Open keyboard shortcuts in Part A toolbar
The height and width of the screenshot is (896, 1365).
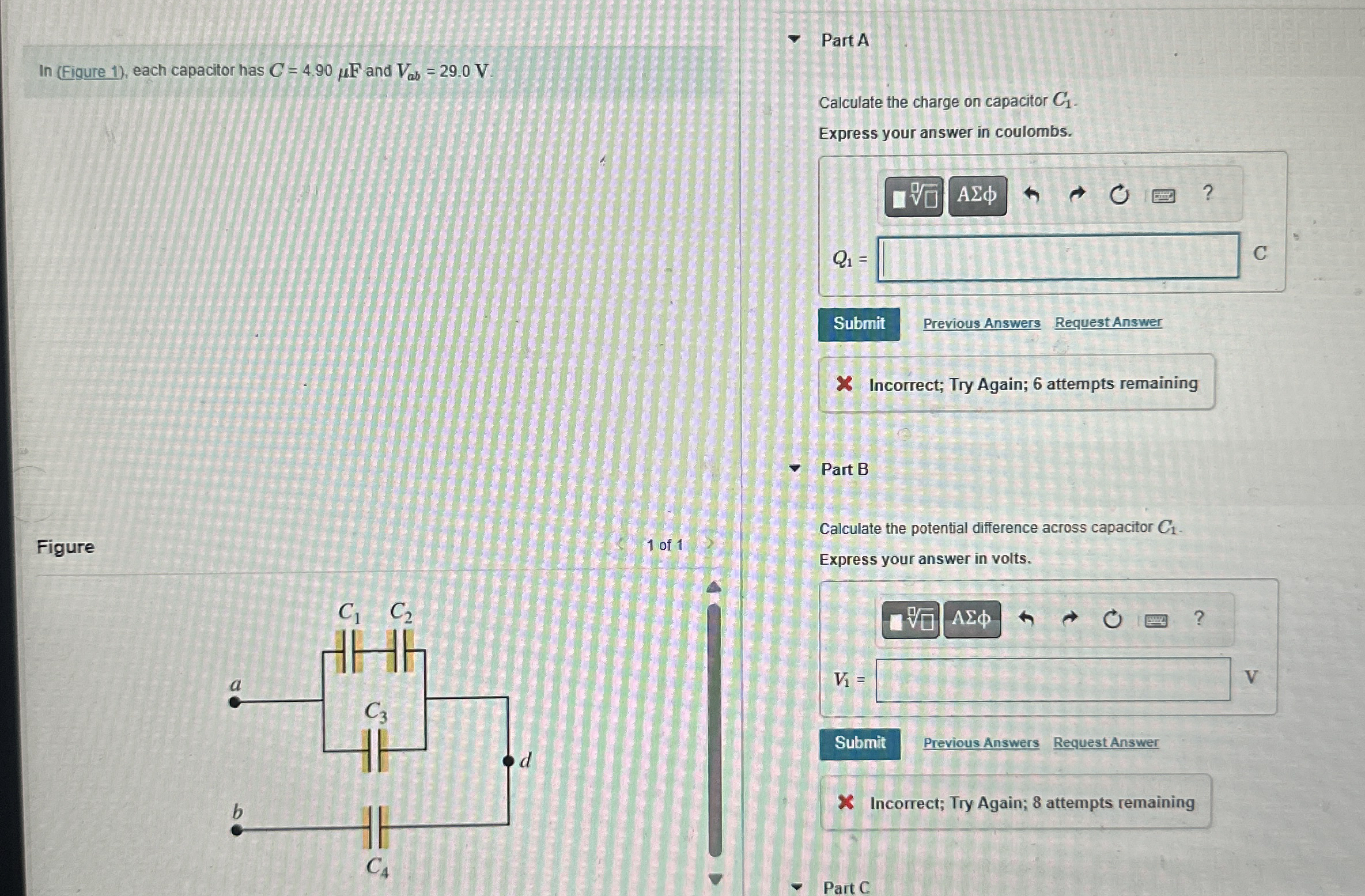click(1163, 196)
